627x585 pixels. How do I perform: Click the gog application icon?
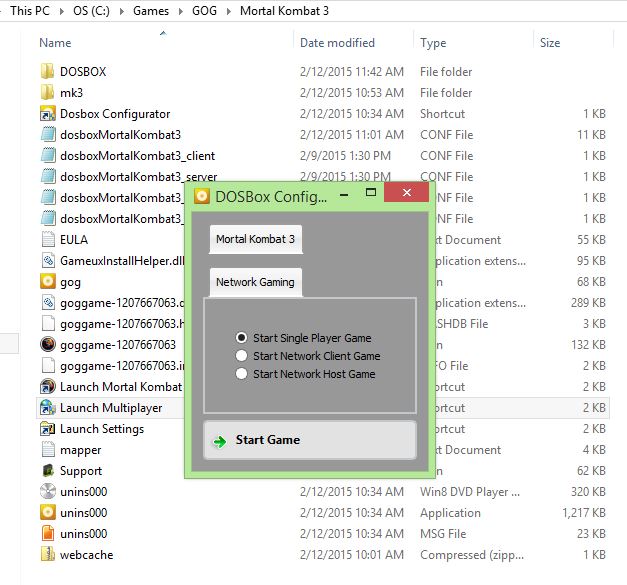(48, 282)
